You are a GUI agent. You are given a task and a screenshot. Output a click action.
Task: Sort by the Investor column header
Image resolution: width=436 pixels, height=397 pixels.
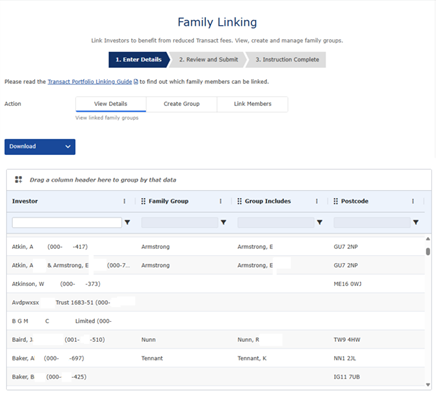click(25, 201)
